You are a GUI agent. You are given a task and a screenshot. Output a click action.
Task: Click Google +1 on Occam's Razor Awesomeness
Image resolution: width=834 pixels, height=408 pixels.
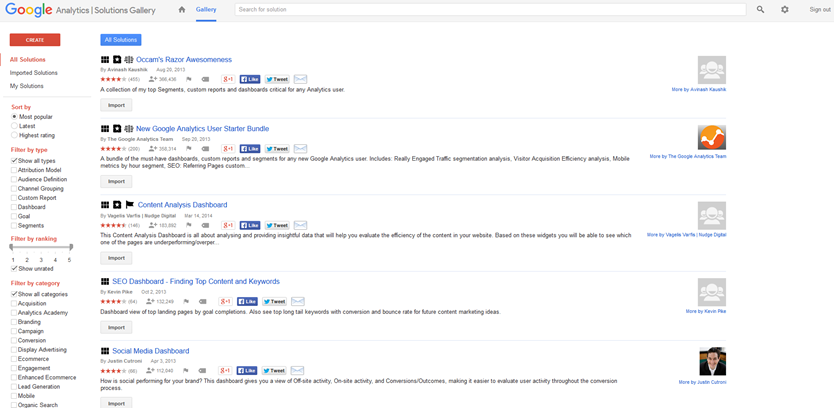228,79
